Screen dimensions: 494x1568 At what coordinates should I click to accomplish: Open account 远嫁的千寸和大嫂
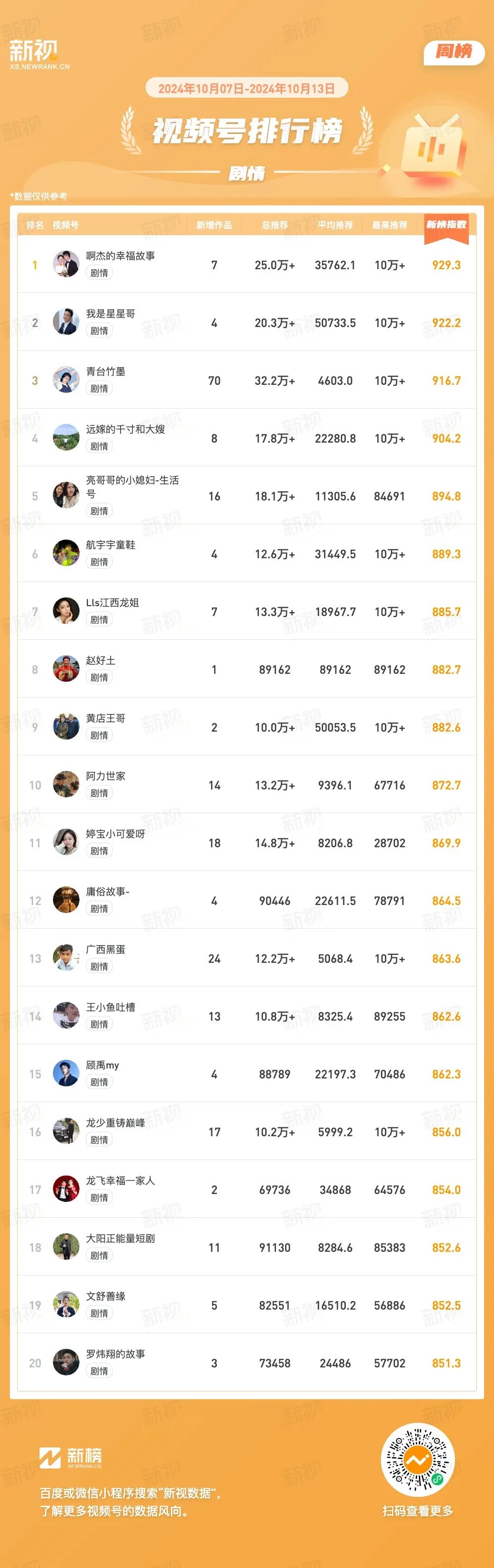click(125, 429)
